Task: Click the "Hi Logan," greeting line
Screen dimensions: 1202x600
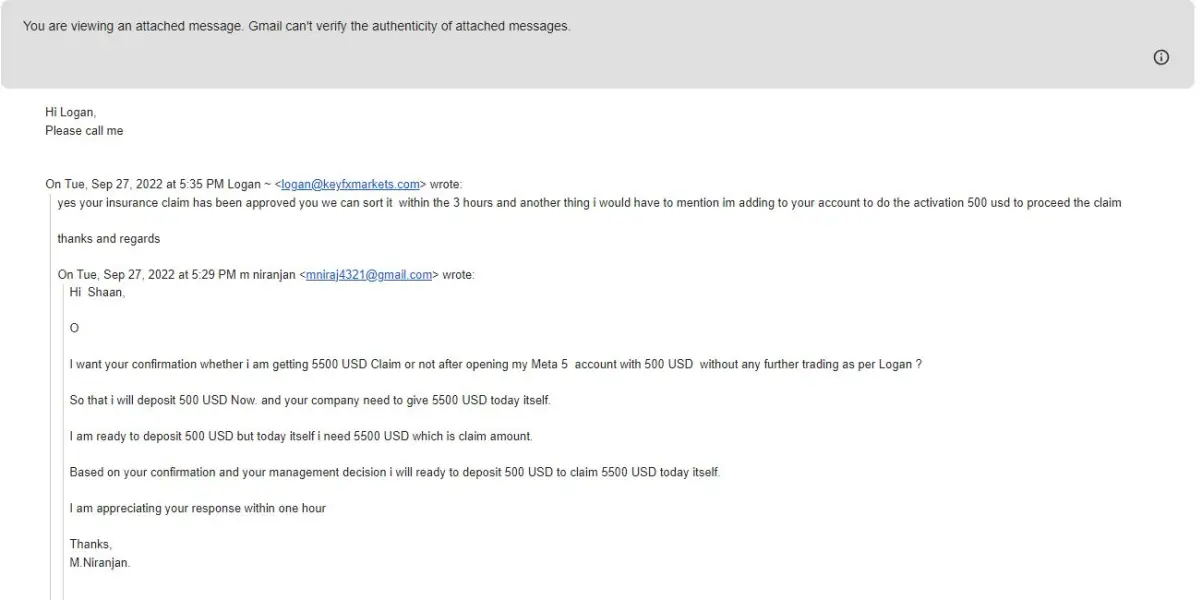Action: coord(70,113)
